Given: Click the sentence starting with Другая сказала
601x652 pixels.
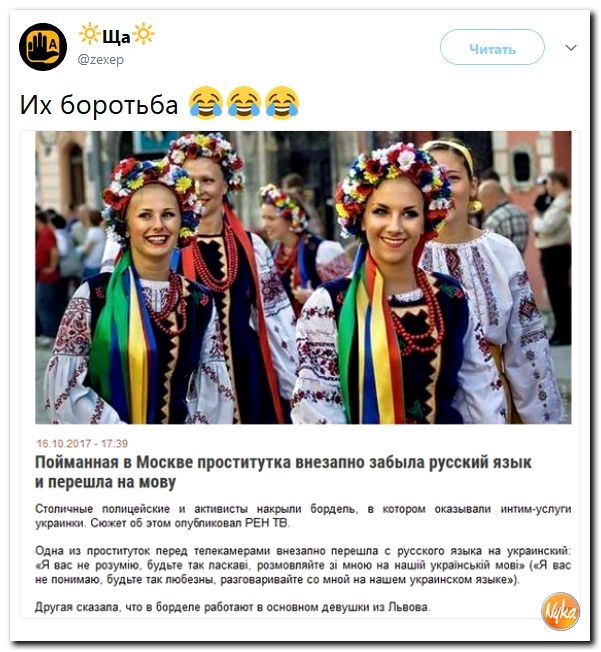Looking at the screenshot, I should pyautogui.click(x=232, y=607).
